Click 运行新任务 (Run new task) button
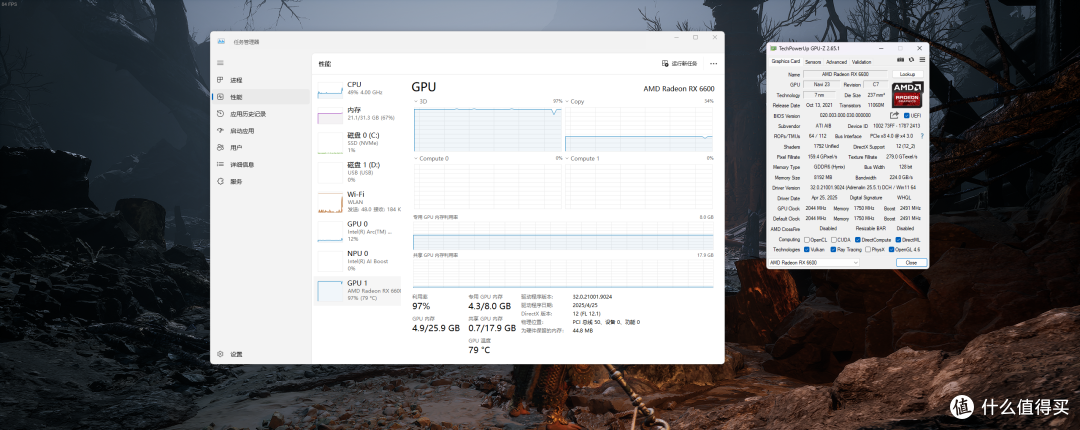This screenshot has height=430, width=1080. coord(680,63)
